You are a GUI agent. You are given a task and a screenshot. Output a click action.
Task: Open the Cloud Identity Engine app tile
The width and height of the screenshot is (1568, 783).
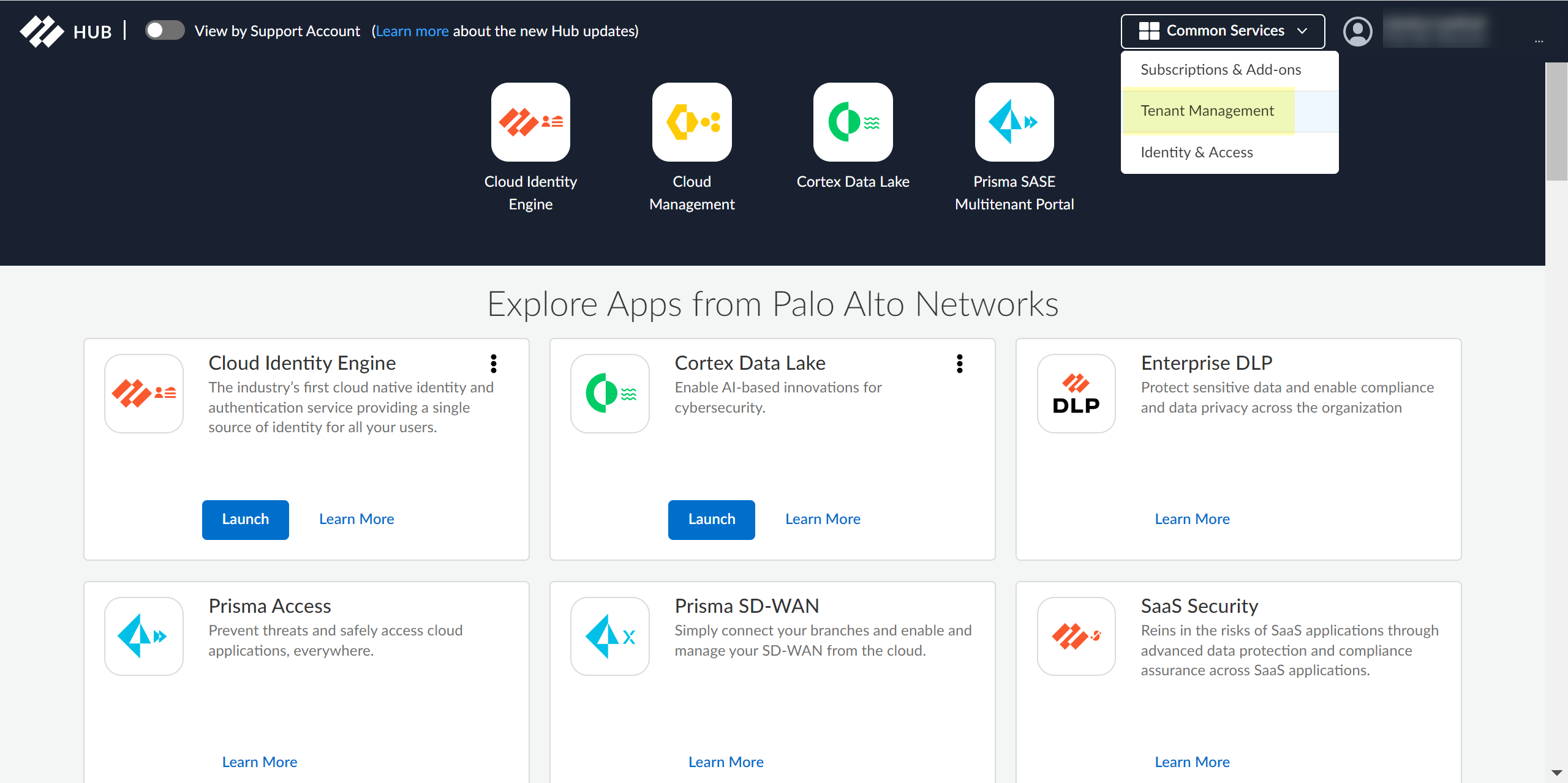530,122
